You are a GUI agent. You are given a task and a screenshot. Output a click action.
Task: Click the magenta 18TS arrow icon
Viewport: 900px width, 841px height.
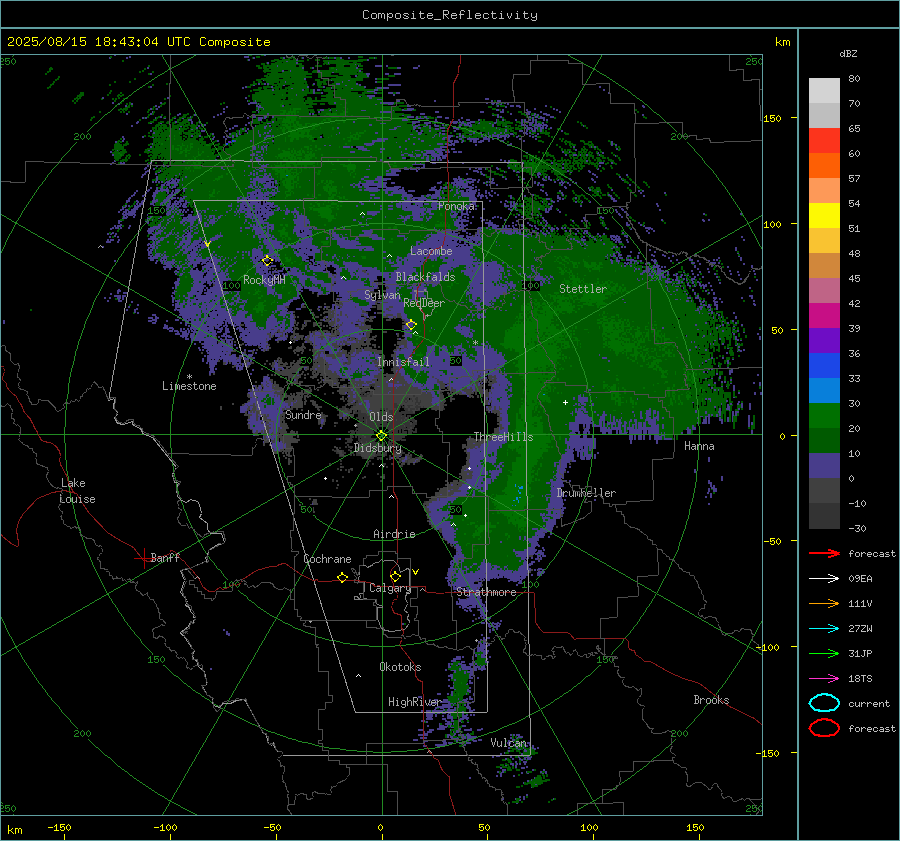[x=824, y=679]
